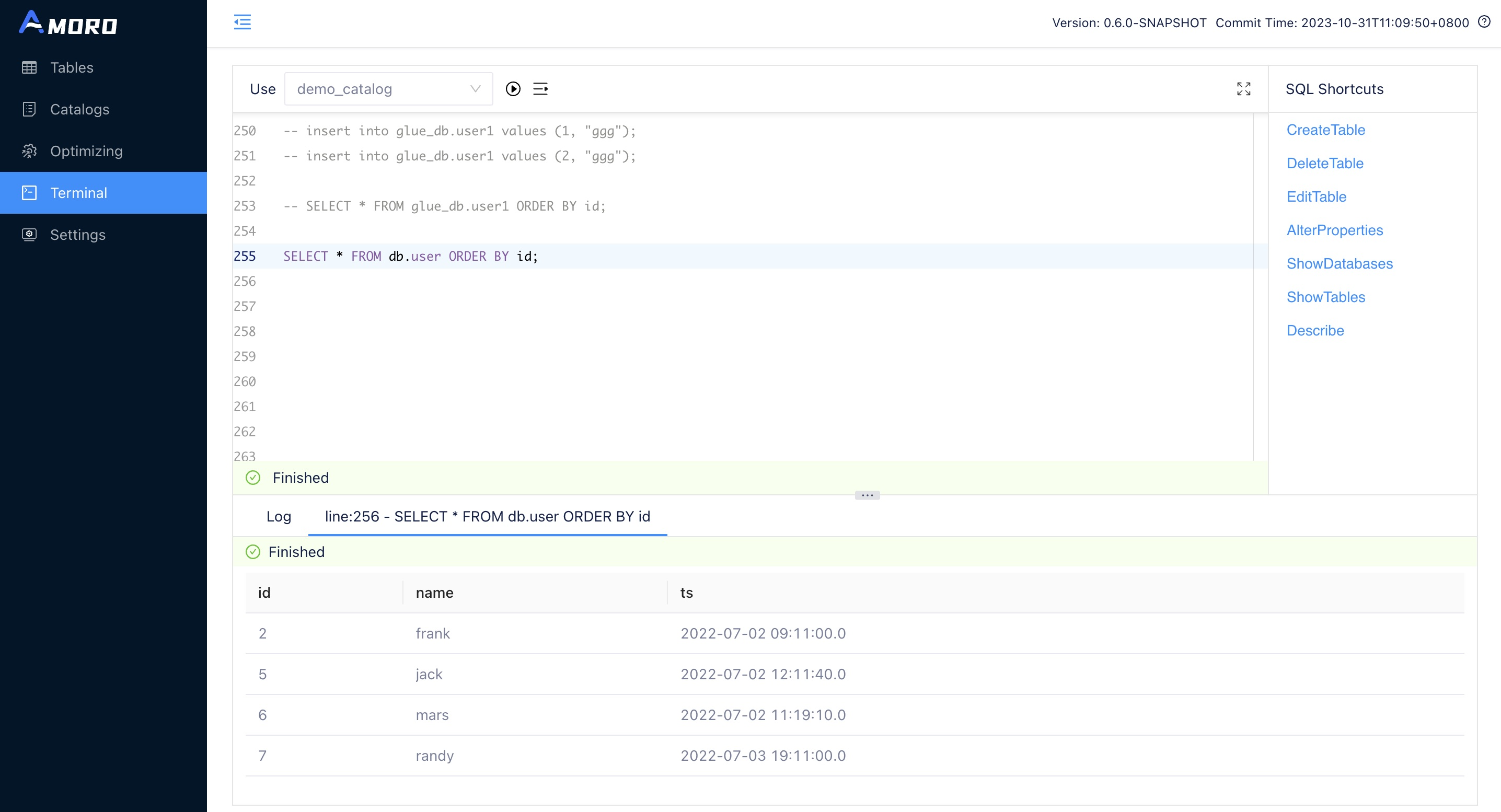Image resolution: width=1501 pixels, height=812 pixels.
Task: Select the line:256 SELECT result tab
Action: click(x=487, y=516)
